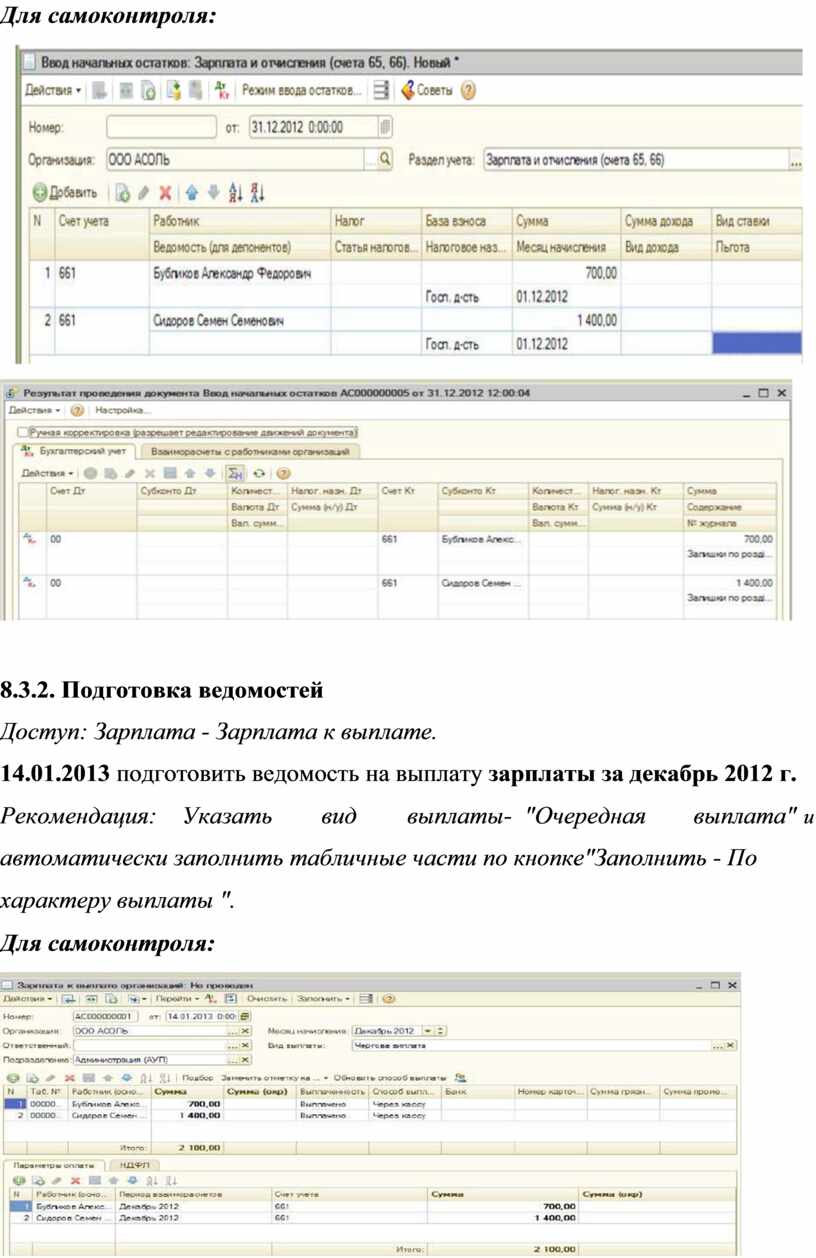
Task: Click the Номер input field
Action: 161,127
